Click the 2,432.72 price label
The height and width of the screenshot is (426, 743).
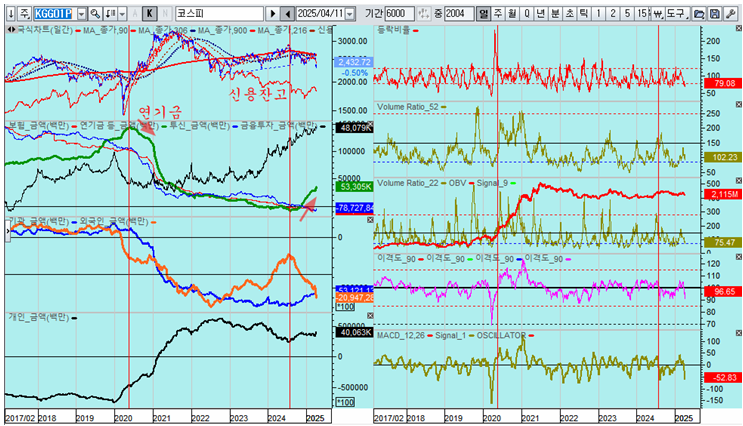point(354,62)
